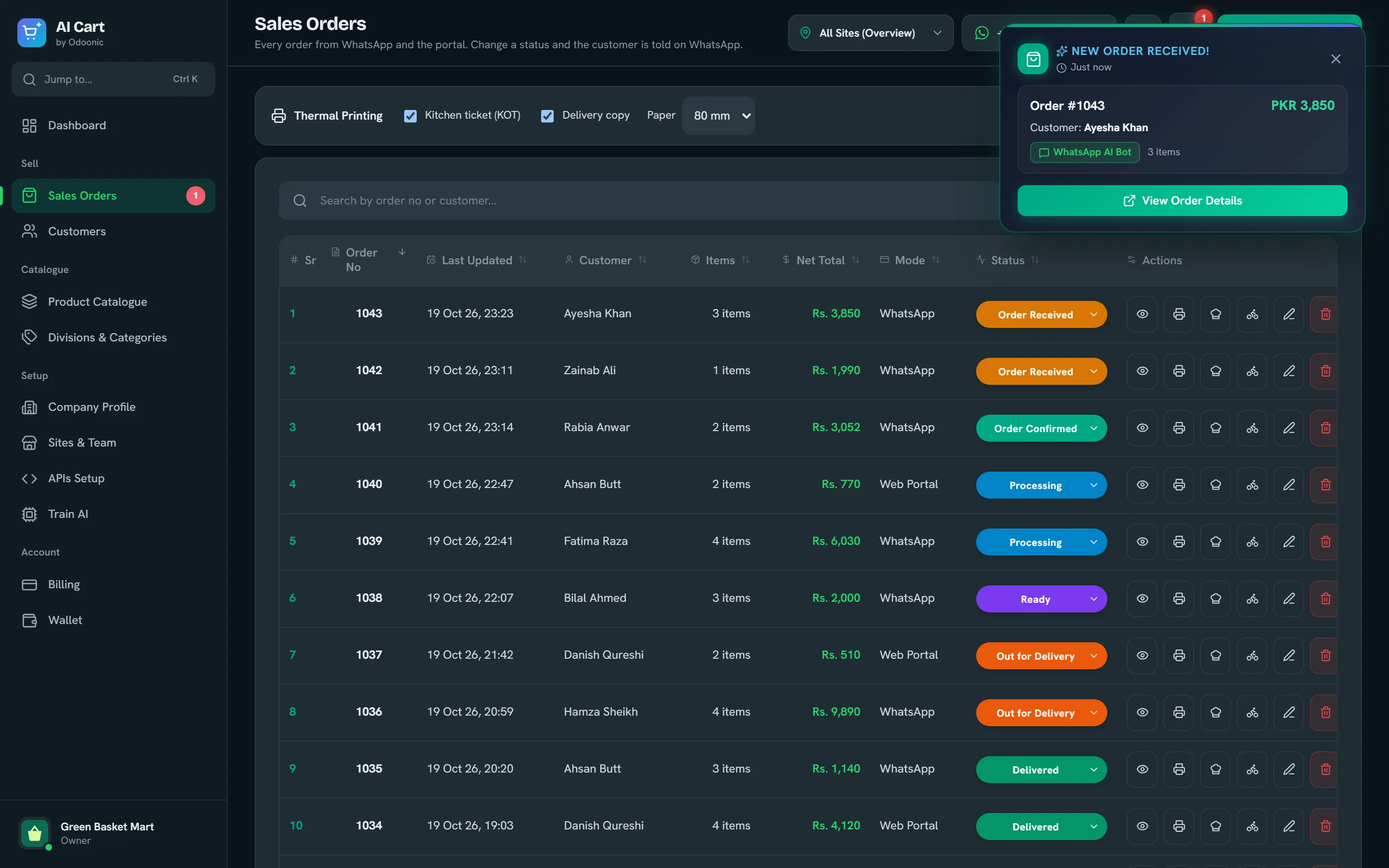The height and width of the screenshot is (868, 1389).
Task: Open Ready status dropdown for order 1038
Action: click(1041, 599)
